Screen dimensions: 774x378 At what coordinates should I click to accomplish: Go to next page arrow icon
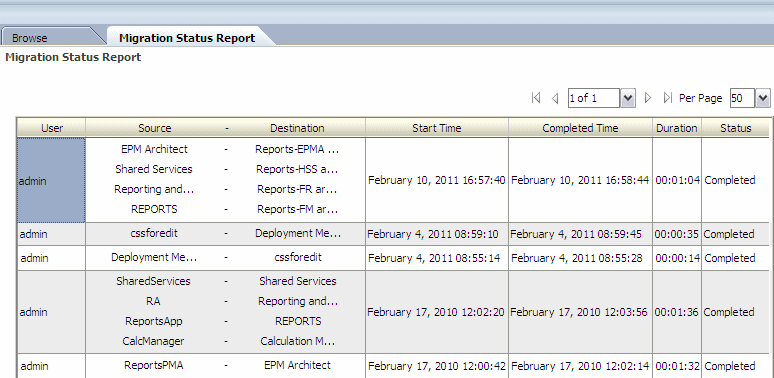point(648,98)
